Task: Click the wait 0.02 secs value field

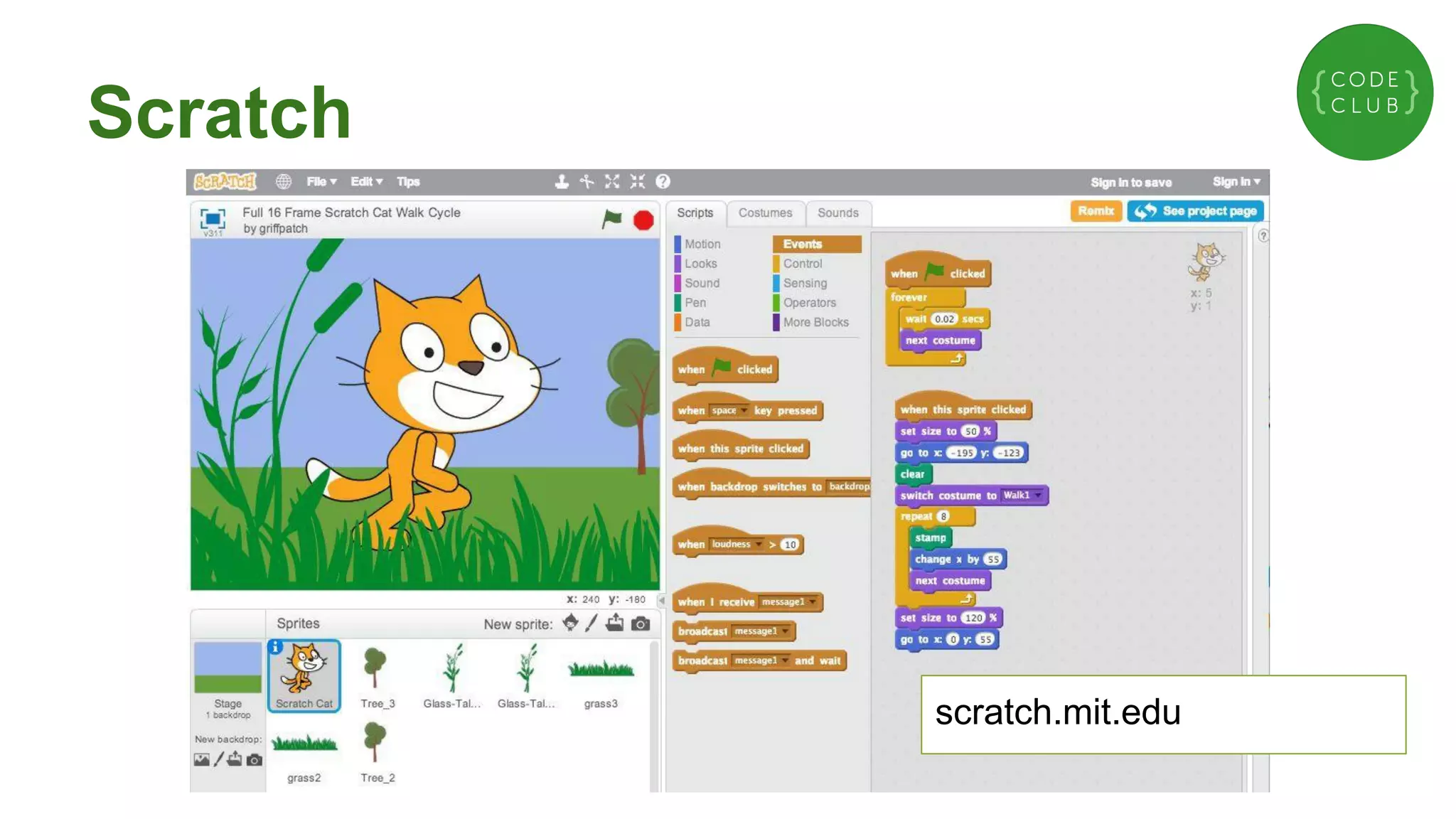Action: coord(944,319)
